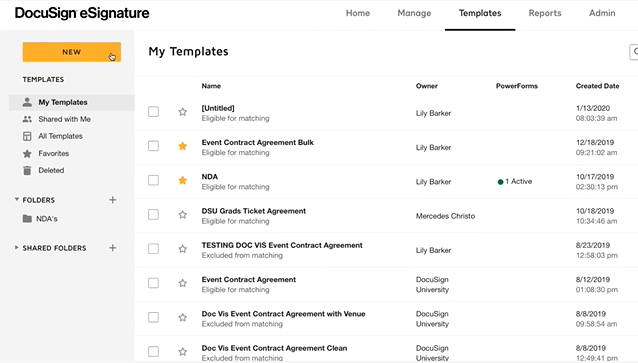Screen dimensions: 638x363
Task: Favorite TESTING DOC VIS Event Contract star
Action: [183, 249]
